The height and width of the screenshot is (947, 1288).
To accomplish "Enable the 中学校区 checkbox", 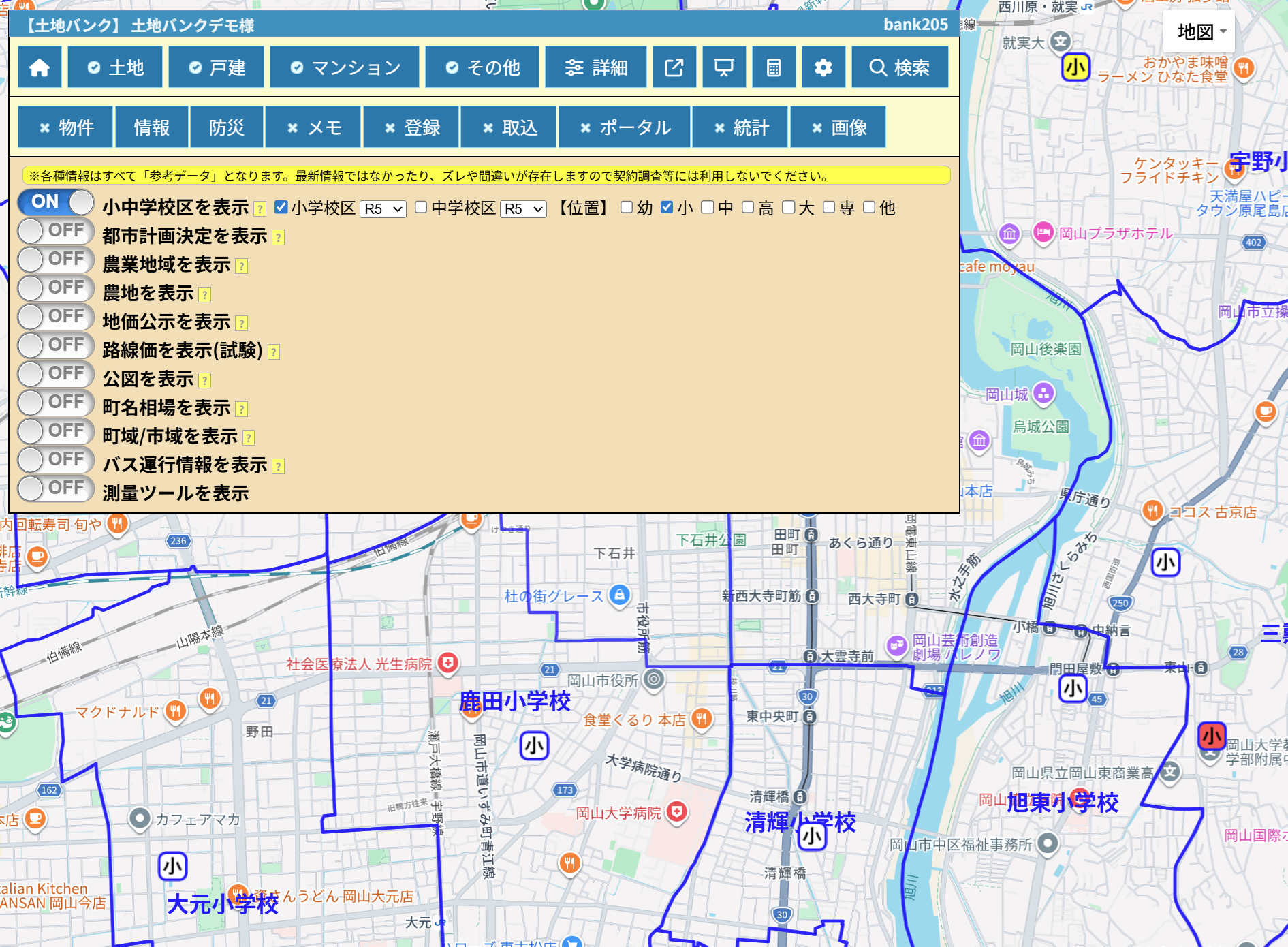I will (421, 207).
